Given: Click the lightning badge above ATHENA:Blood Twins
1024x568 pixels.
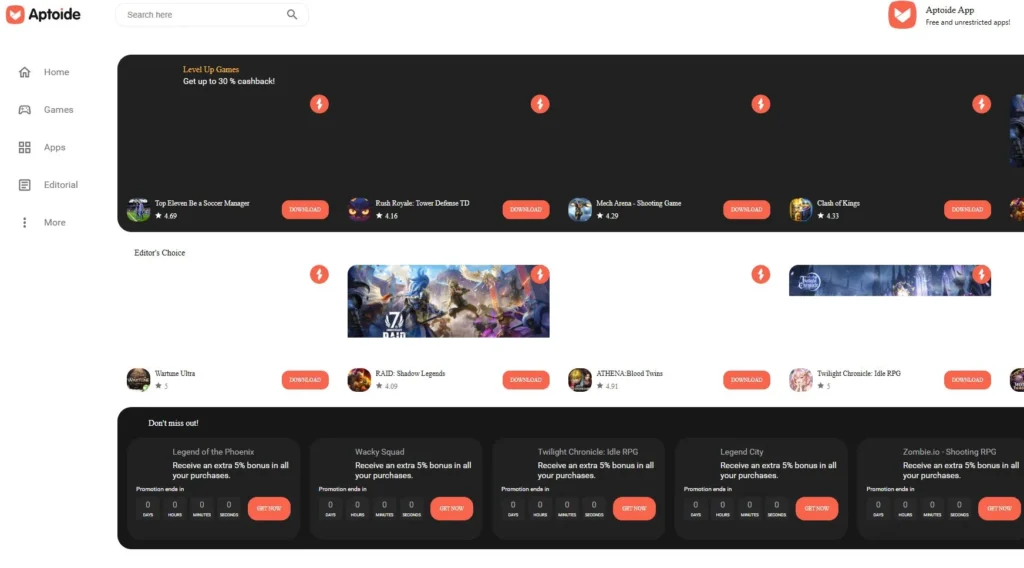Looking at the screenshot, I should tap(761, 274).
